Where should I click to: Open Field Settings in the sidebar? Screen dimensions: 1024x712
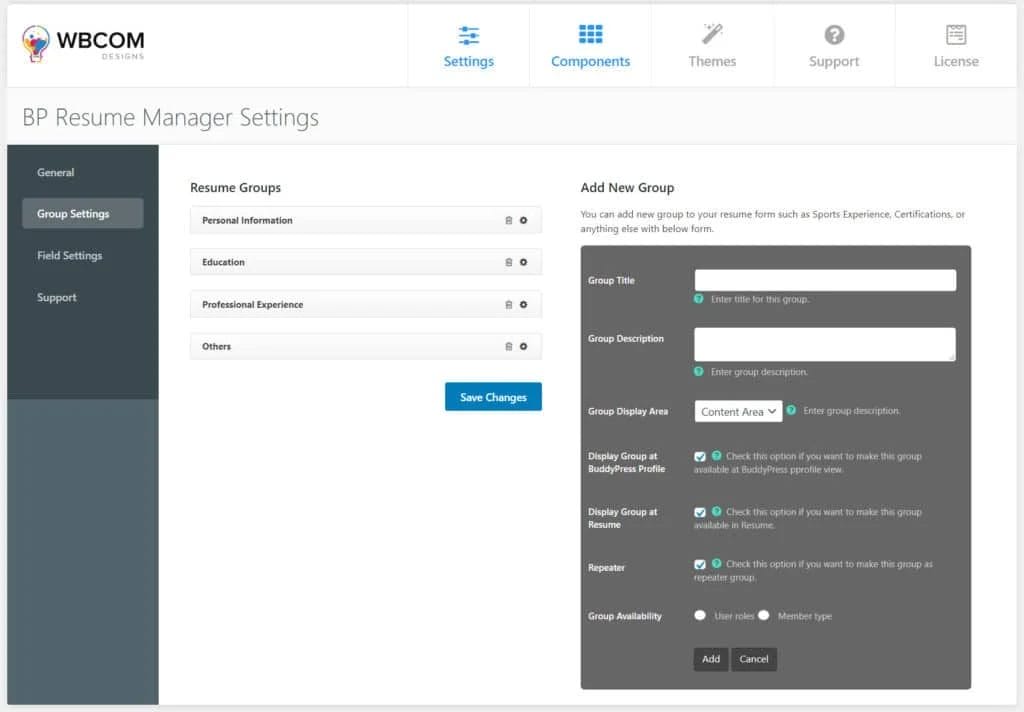pos(70,256)
